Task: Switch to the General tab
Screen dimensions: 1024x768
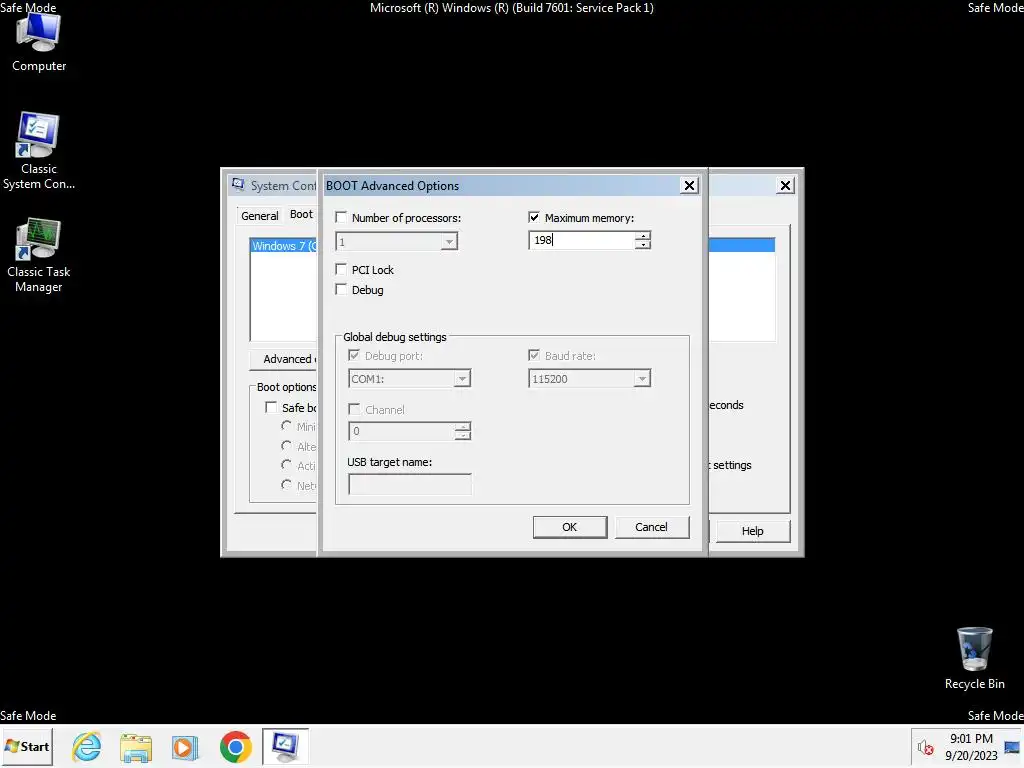Action: (x=259, y=216)
